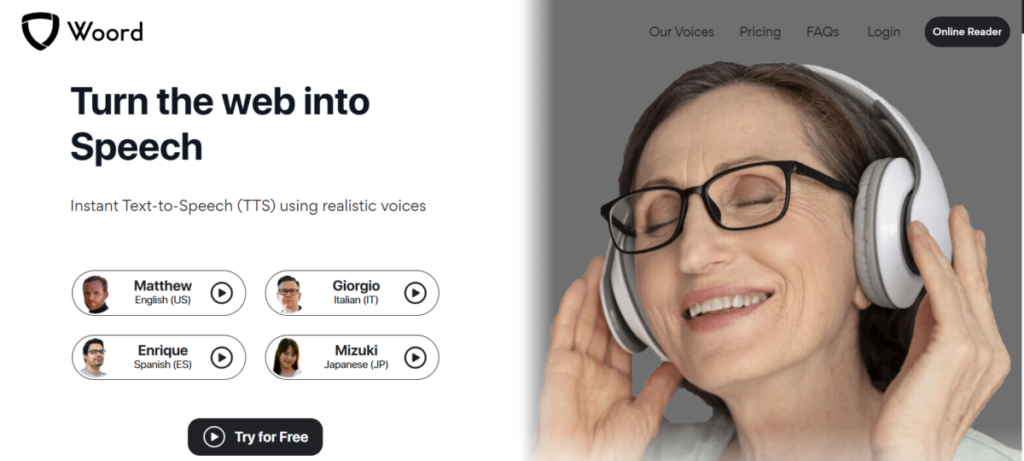
Task: Click Mizuki's avatar photo
Action: (287, 358)
